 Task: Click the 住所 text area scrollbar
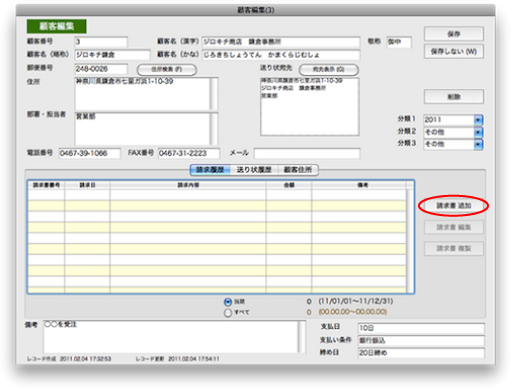pyautogui.click(x=214, y=94)
